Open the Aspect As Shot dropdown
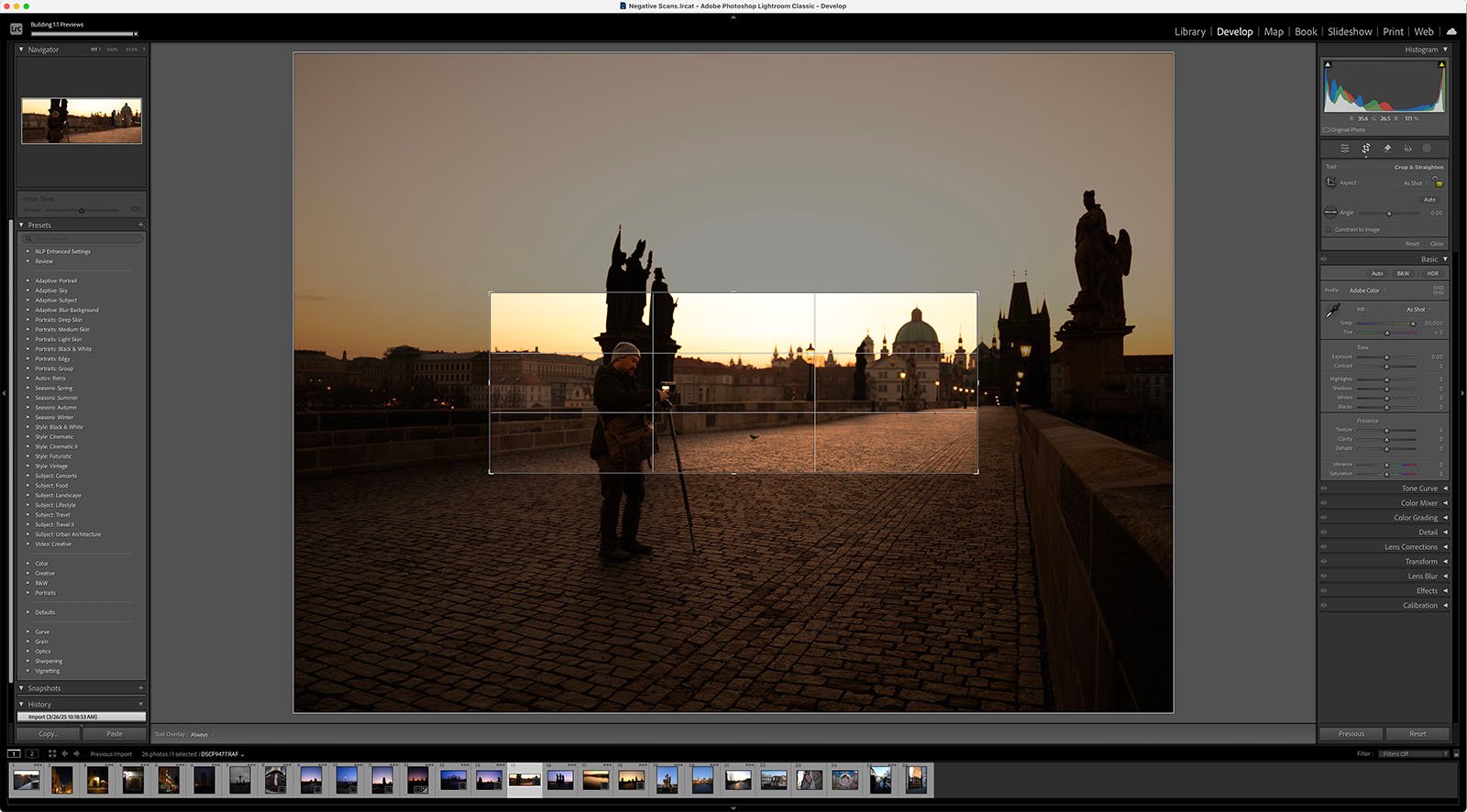The height and width of the screenshot is (812, 1467). click(x=1416, y=183)
